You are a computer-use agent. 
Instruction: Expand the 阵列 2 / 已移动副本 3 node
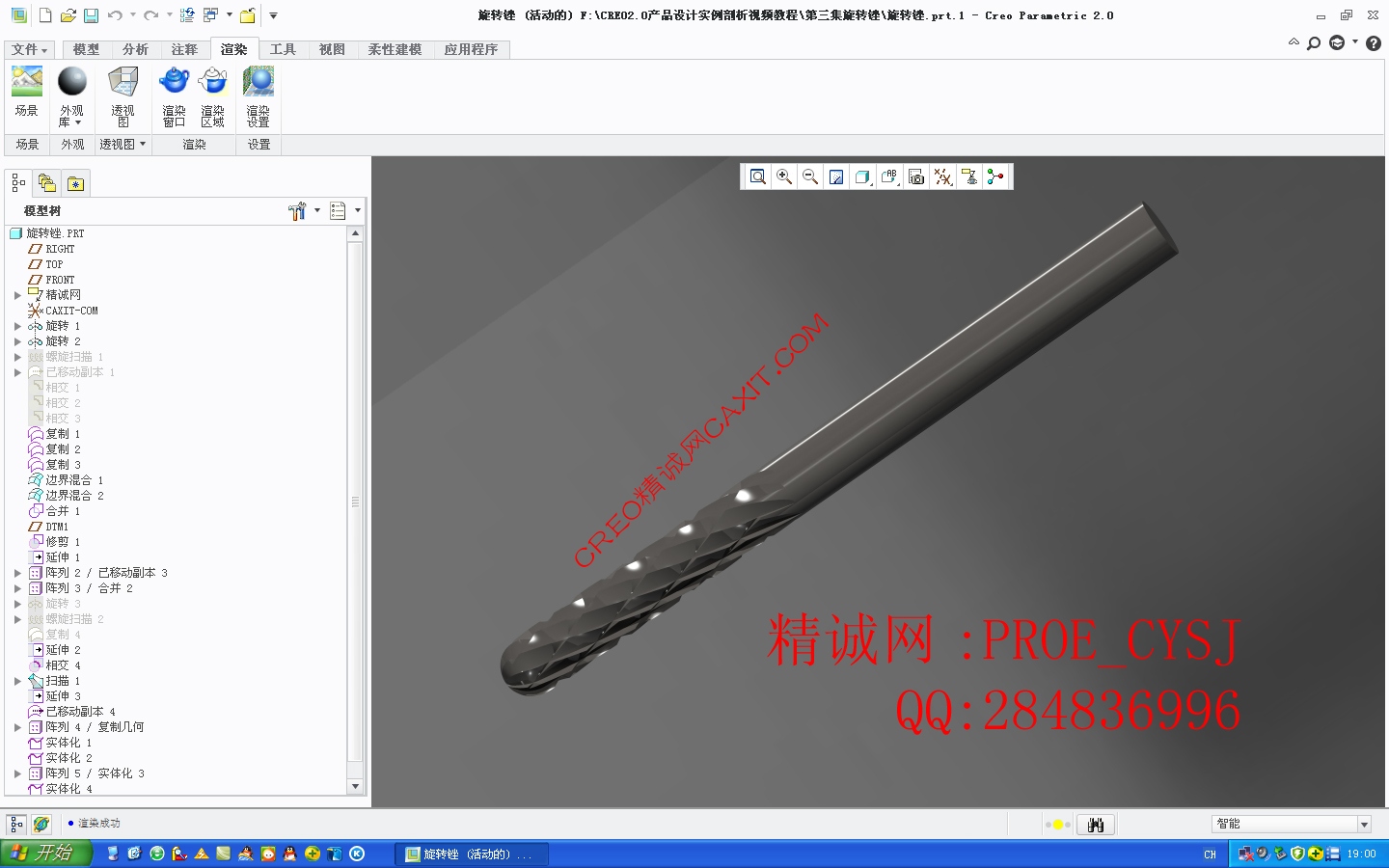(x=17, y=573)
